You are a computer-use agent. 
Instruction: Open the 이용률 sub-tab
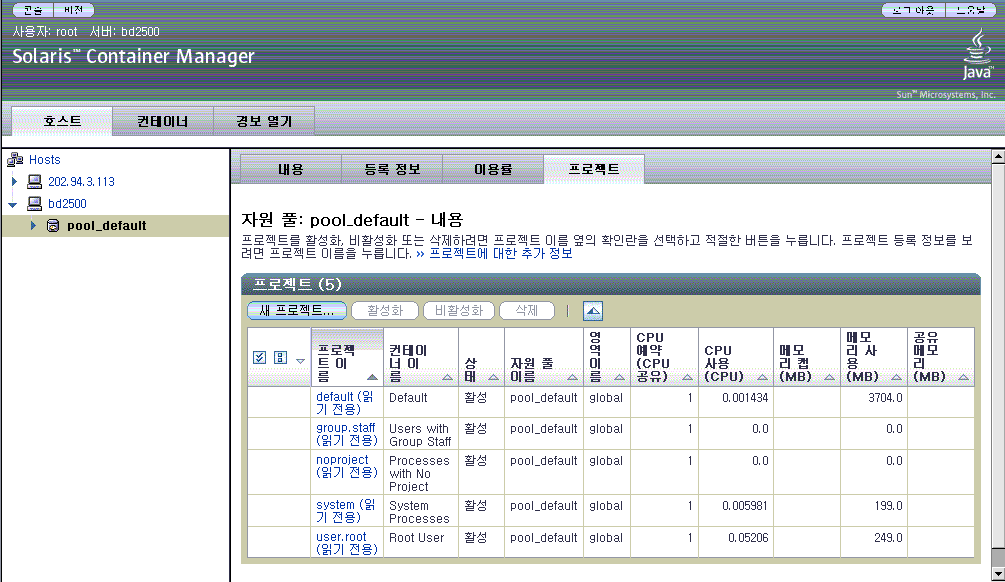[493, 169]
